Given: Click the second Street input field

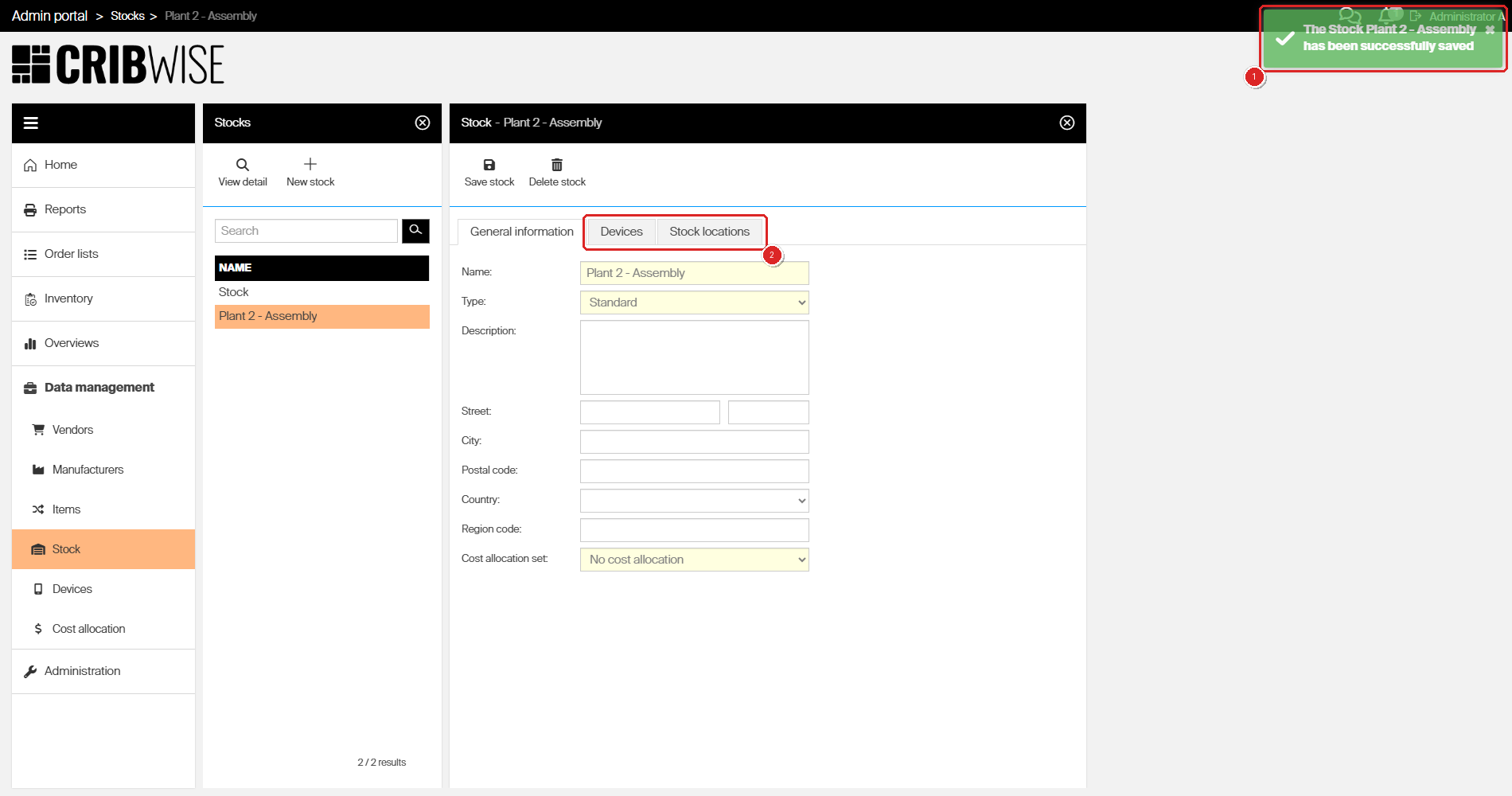Looking at the screenshot, I should [769, 412].
